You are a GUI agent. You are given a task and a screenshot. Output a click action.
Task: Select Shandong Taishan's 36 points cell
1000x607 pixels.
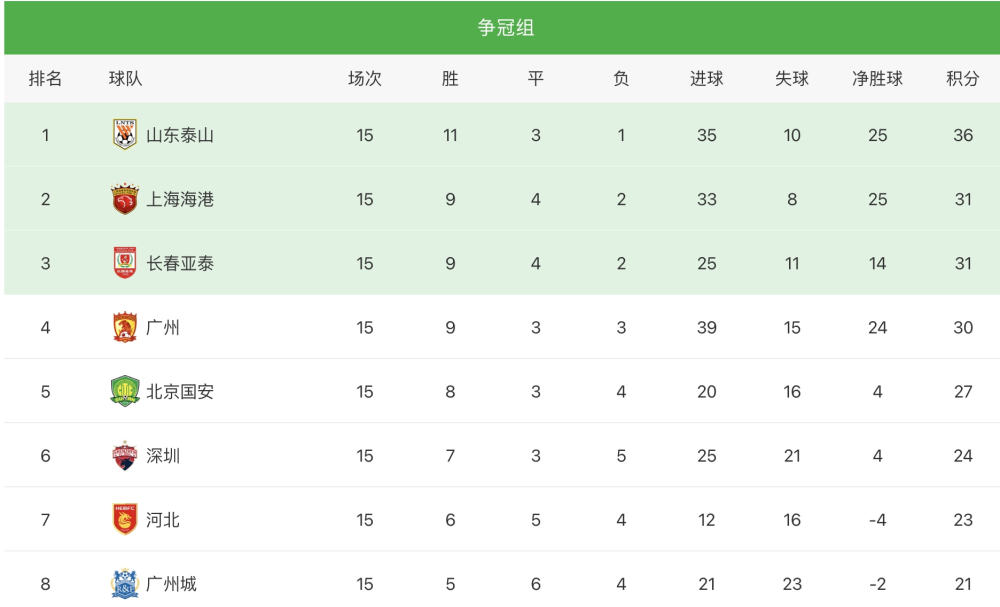pyautogui.click(x=962, y=135)
